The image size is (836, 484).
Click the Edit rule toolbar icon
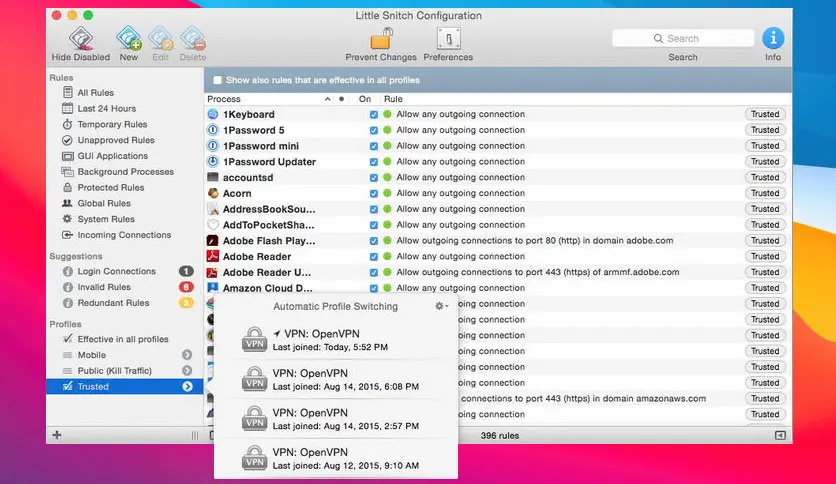point(160,38)
